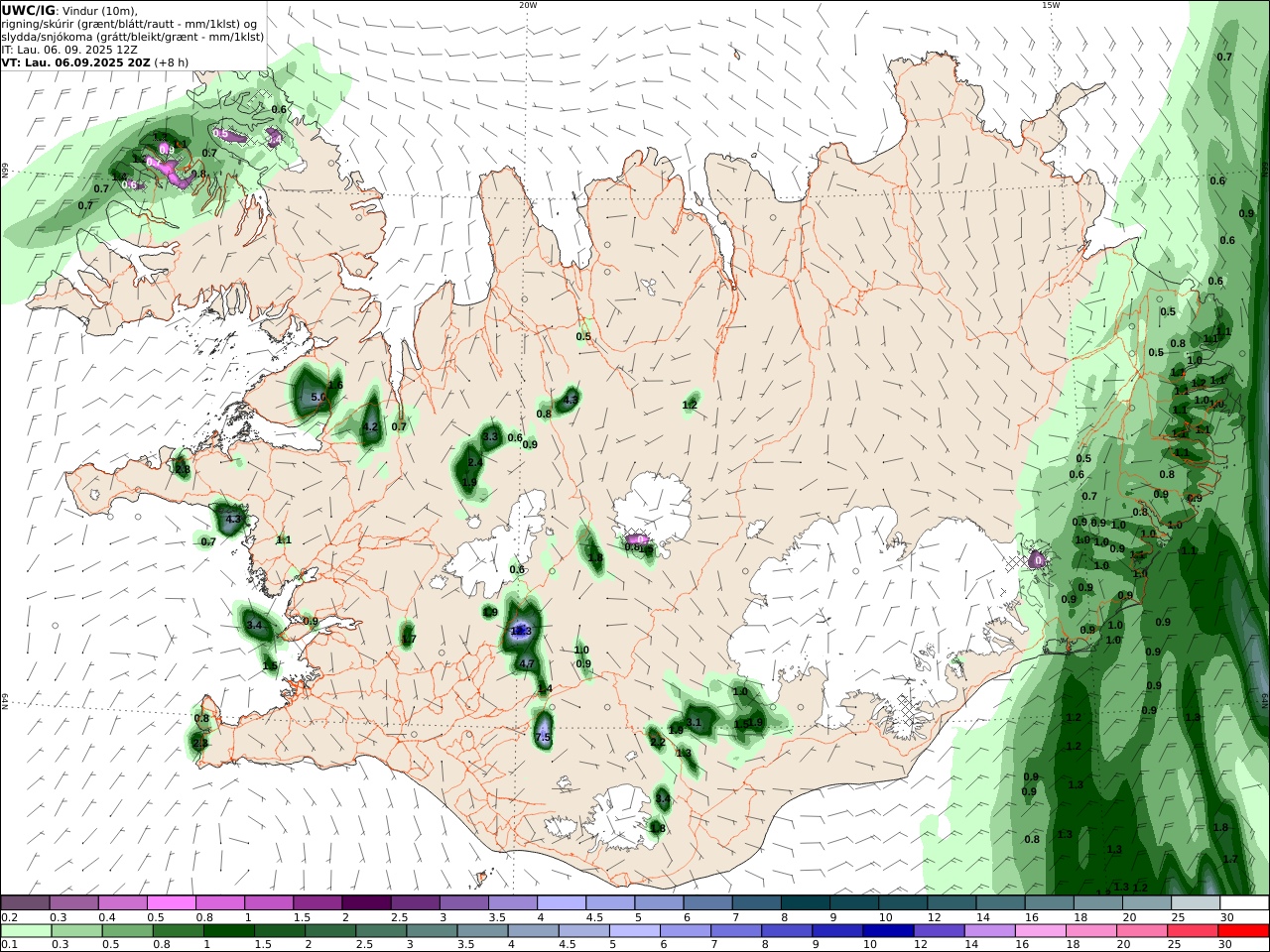Click the 20W longitude label
The height and width of the screenshot is (952, 1270).
coord(528,5)
